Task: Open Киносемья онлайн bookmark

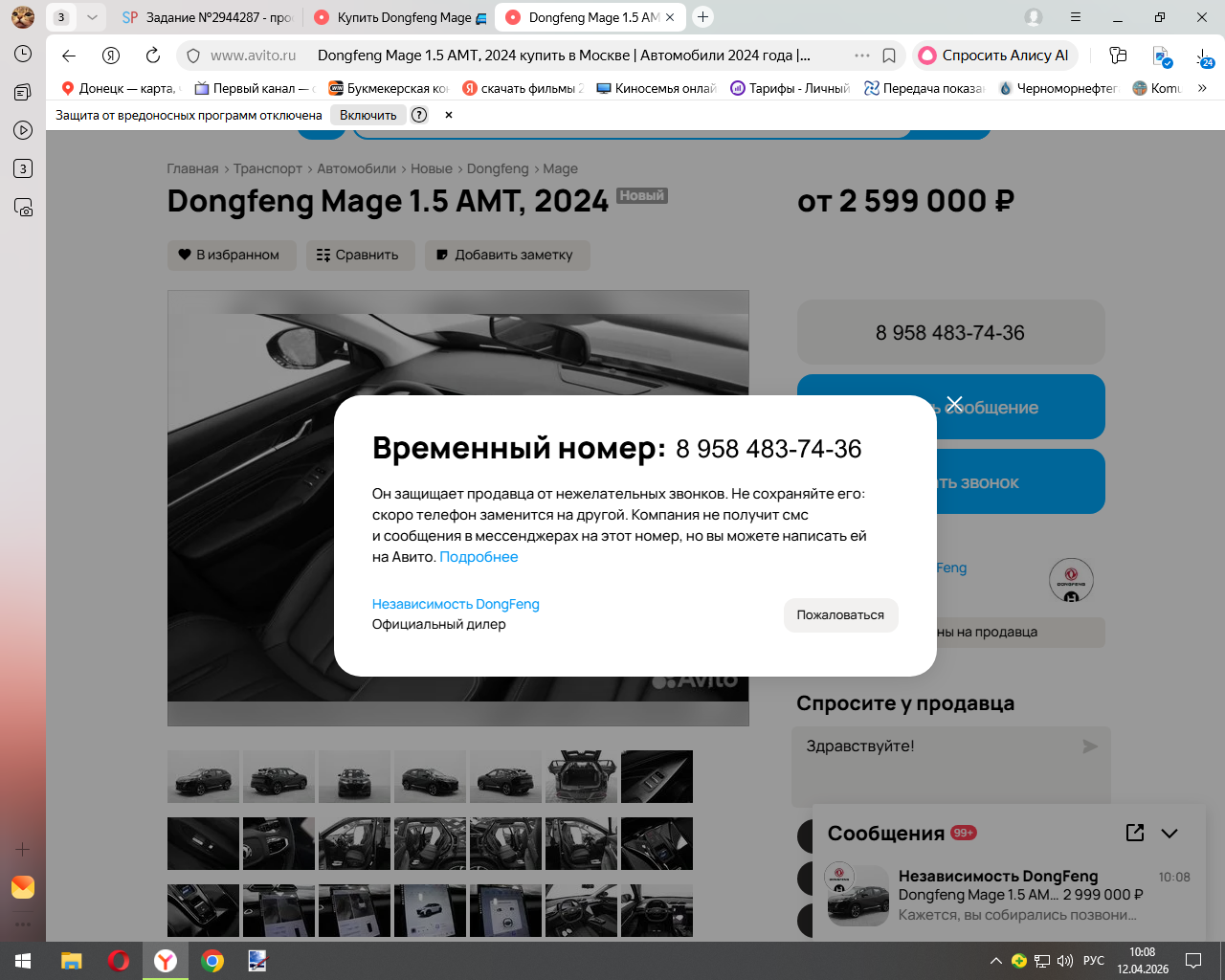Action: (x=657, y=88)
